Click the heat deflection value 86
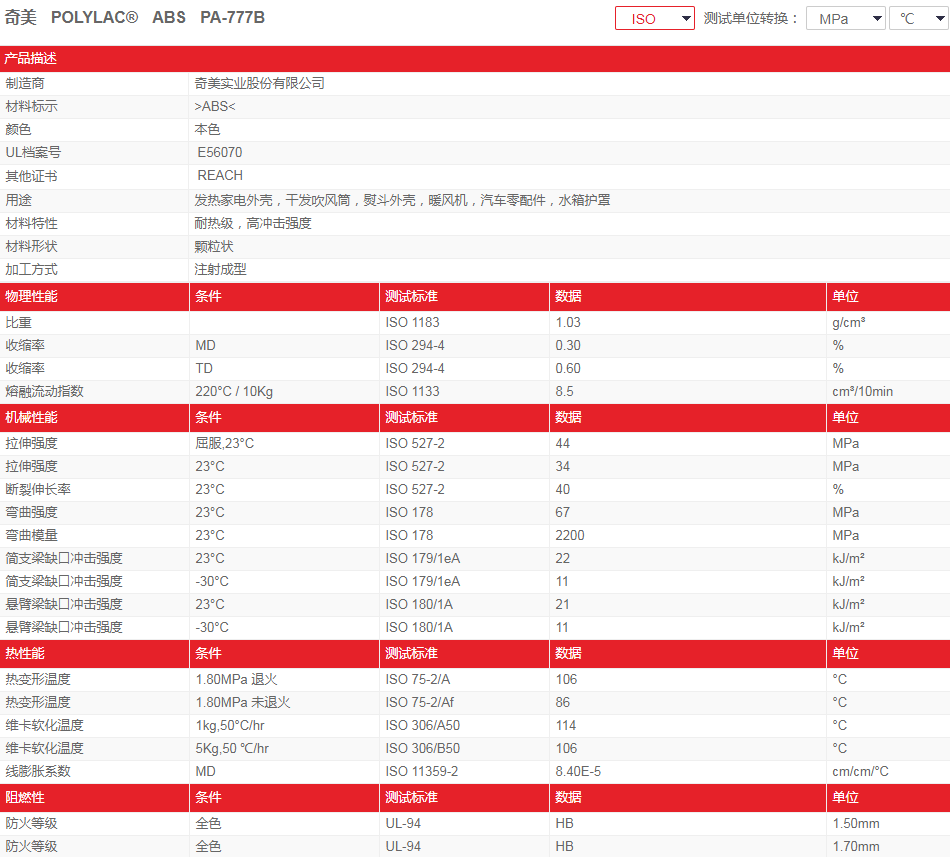 click(562, 703)
